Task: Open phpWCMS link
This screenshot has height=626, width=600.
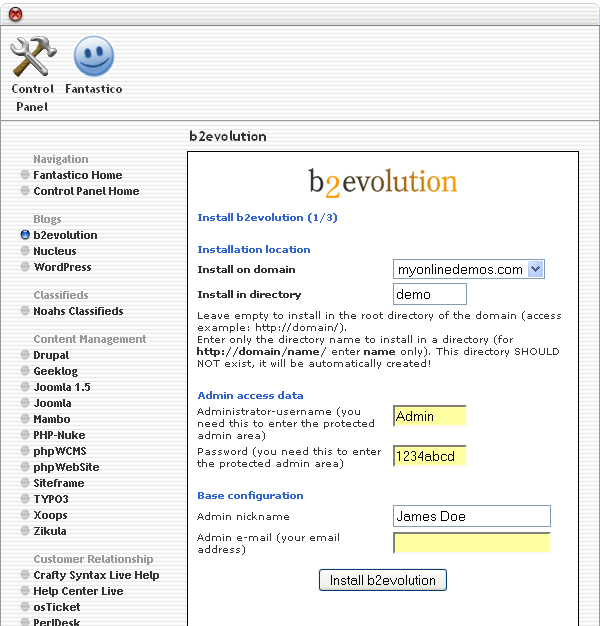Action: pyautogui.click(x=60, y=451)
